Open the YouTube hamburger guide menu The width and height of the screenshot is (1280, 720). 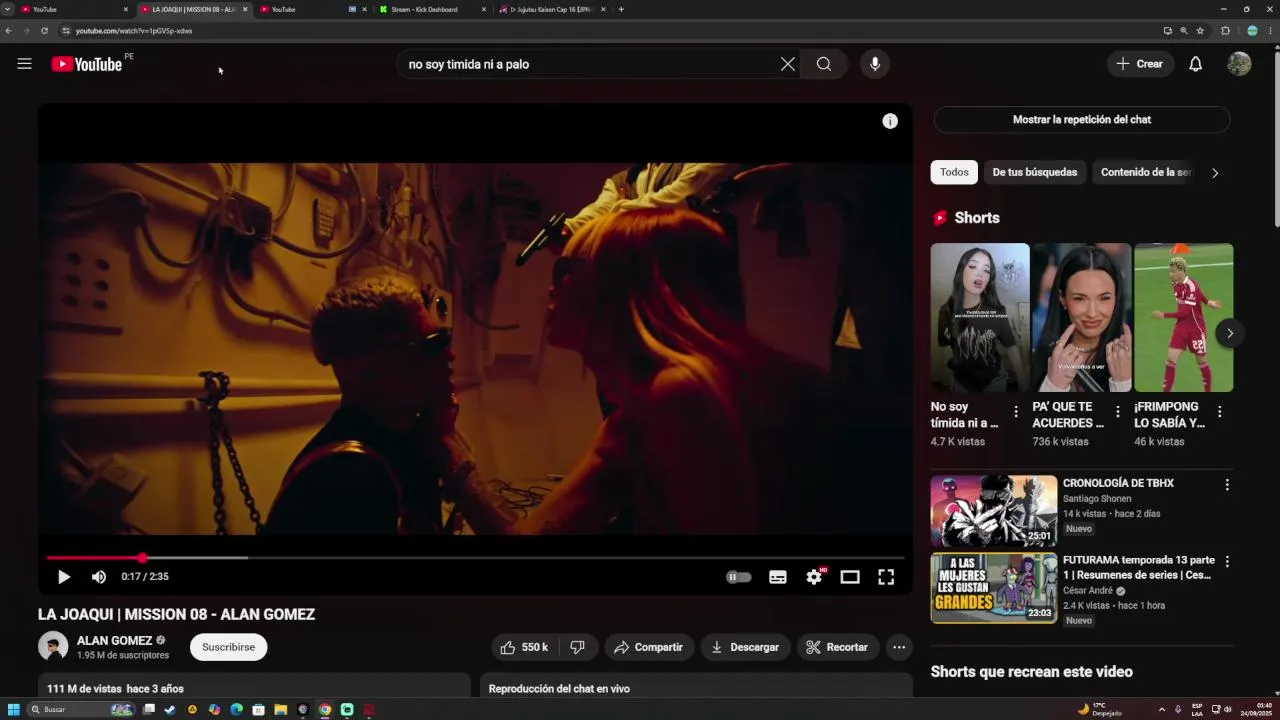(x=24, y=64)
